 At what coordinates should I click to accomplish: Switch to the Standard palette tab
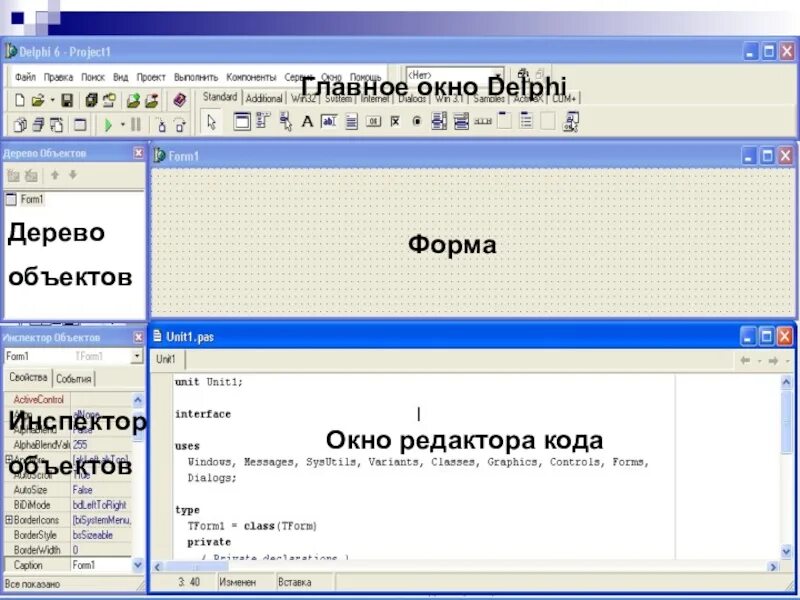pyautogui.click(x=220, y=97)
